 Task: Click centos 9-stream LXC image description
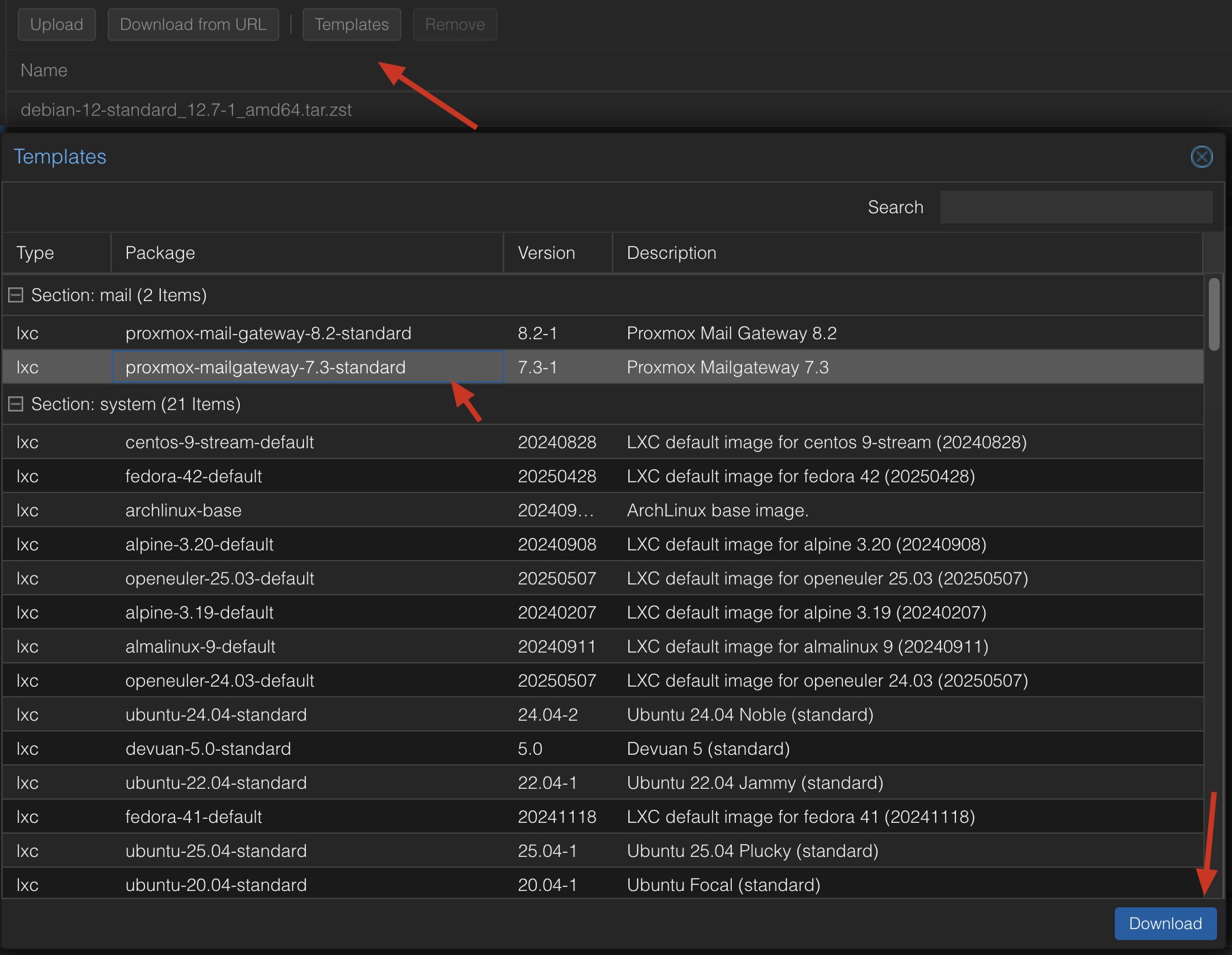[x=827, y=442]
